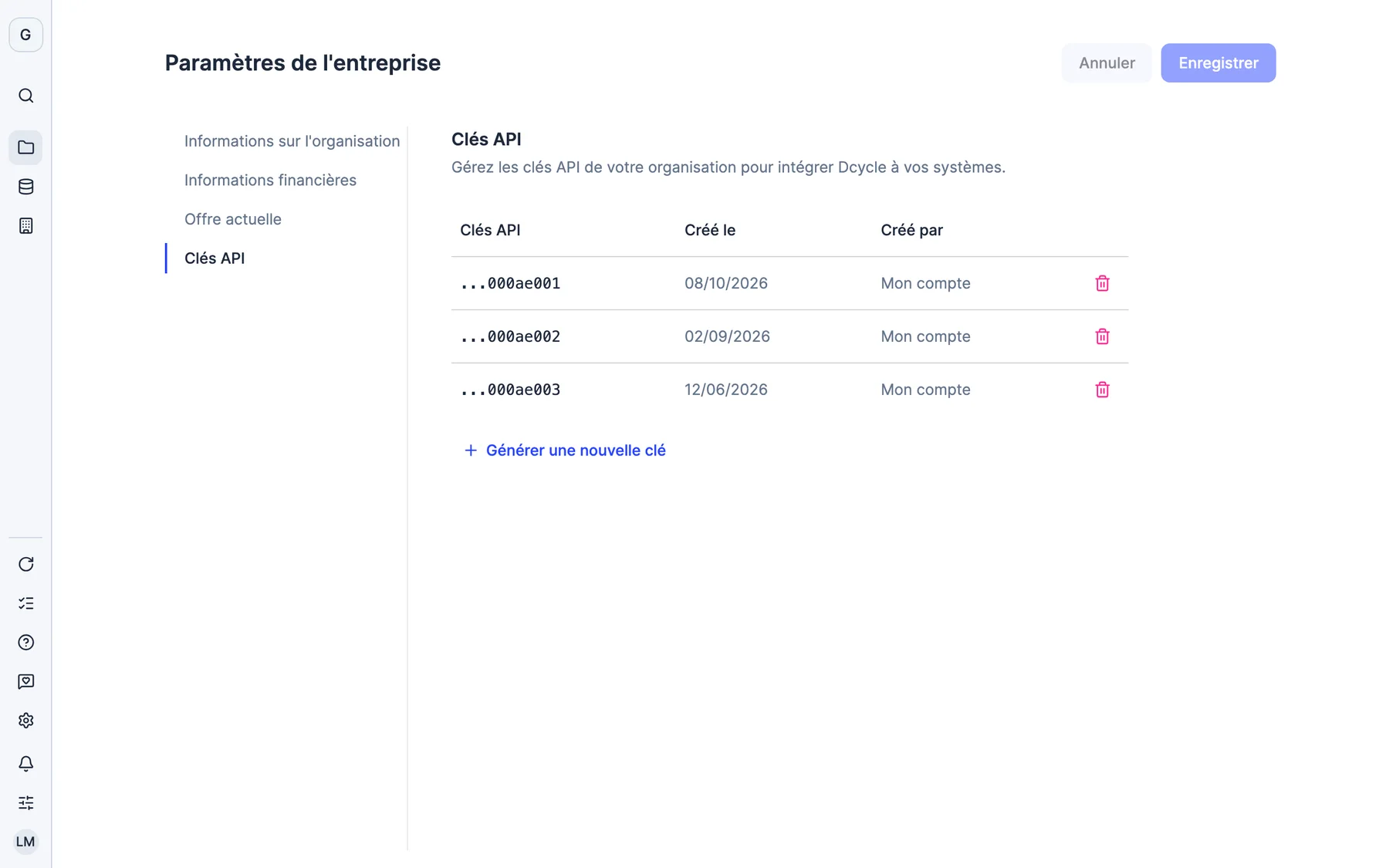Screen dimensions: 1389x868
Task: Delete API key ending 000ae001
Action: click(1102, 283)
